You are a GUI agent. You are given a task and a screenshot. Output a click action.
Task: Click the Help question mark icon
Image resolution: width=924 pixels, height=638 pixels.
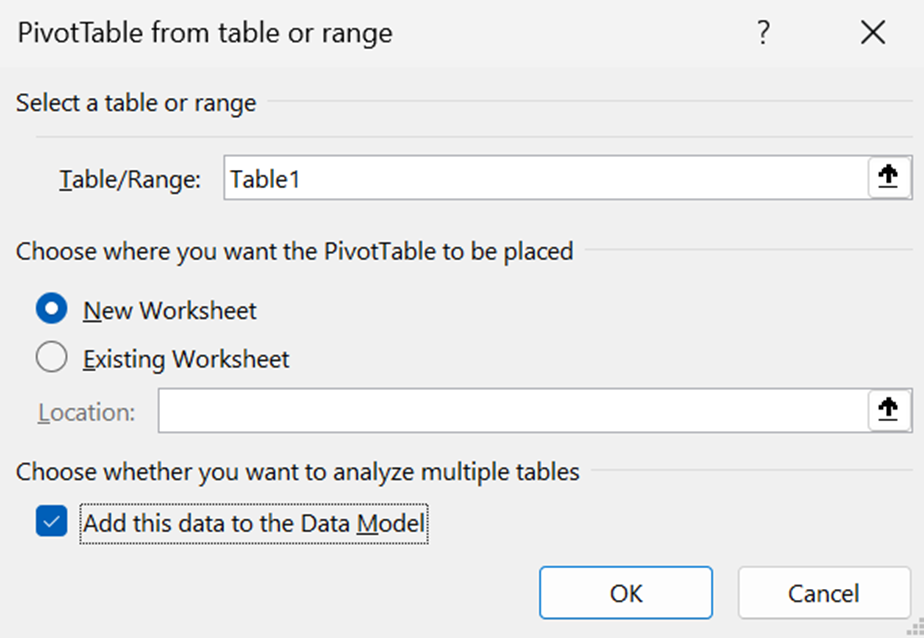pyautogui.click(x=763, y=33)
